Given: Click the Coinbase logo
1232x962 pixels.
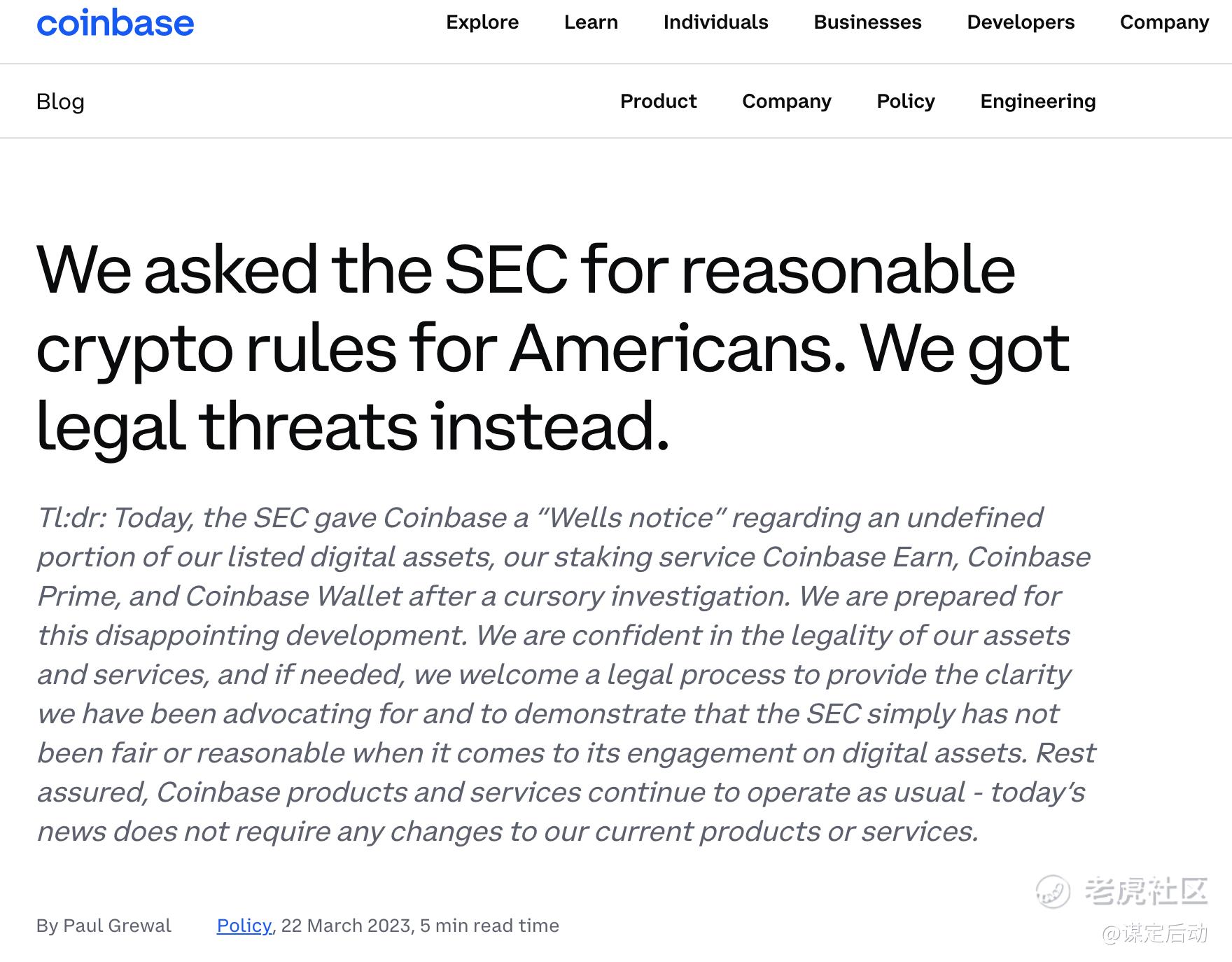Looking at the screenshot, I should point(115,23).
